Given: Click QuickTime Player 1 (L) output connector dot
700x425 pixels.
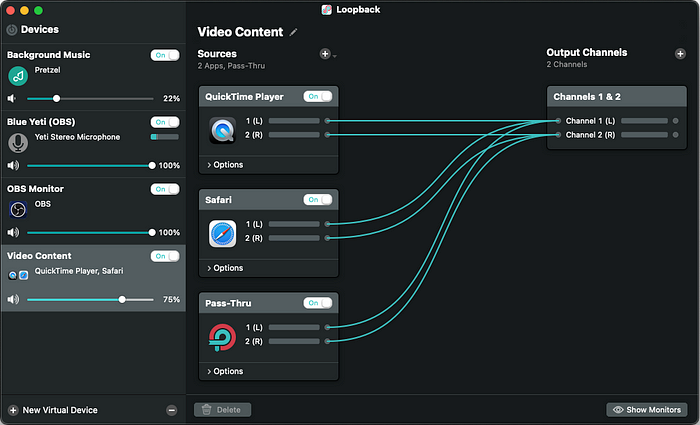Looking at the screenshot, I should tap(327, 121).
